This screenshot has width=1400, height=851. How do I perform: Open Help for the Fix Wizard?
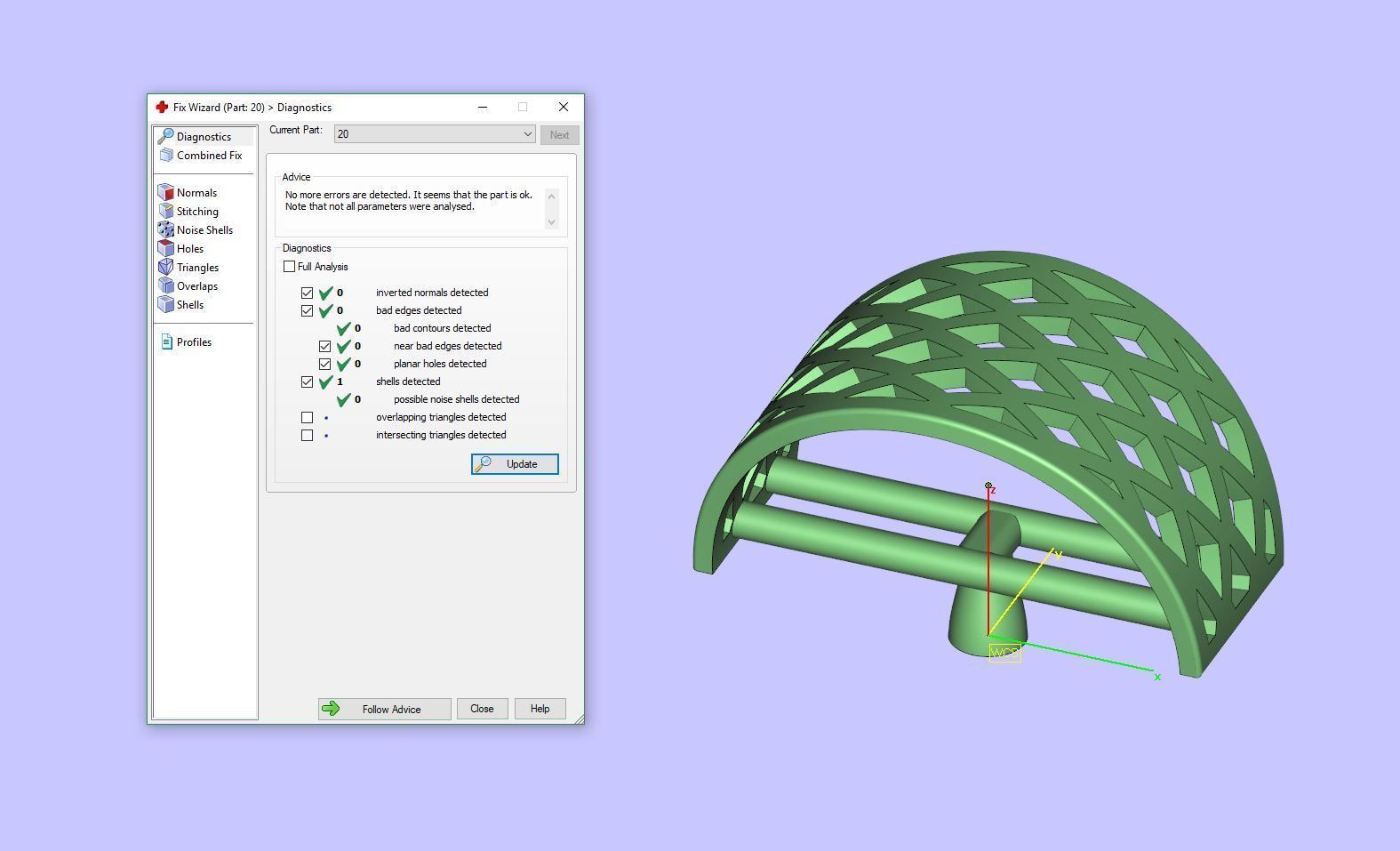540,709
